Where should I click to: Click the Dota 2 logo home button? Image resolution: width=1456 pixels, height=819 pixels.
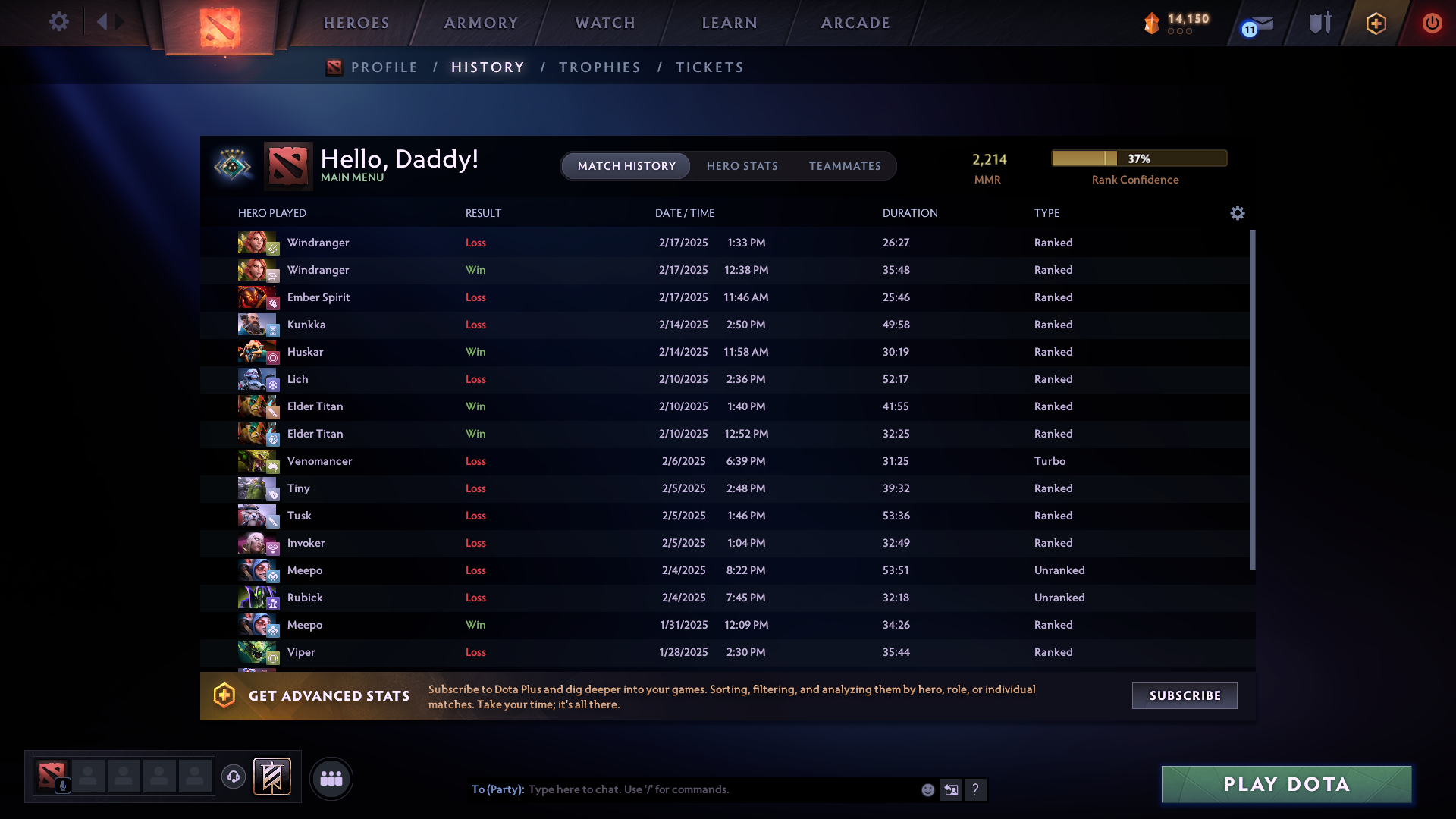220,27
